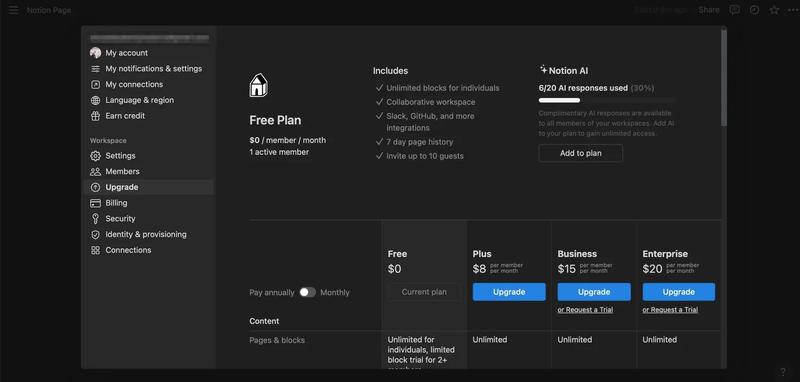Click the help question mark icon
This screenshot has width=800, height=382.
pyautogui.click(x=783, y=372)
